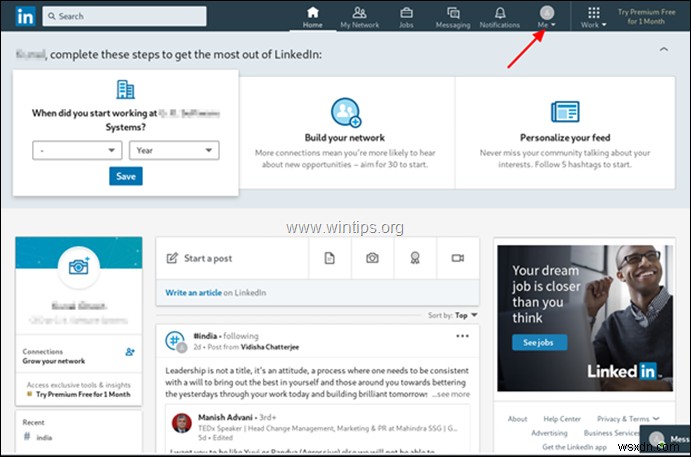This screenshot has height=457, width=691.
Task: Open the Work apps grid dropdown
Action: 593,17
